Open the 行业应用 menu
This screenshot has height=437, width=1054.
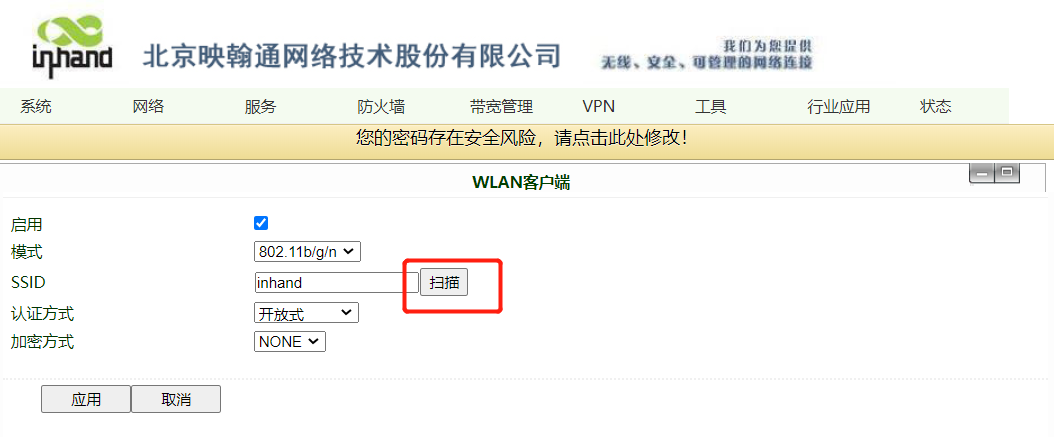pos(839,106)
